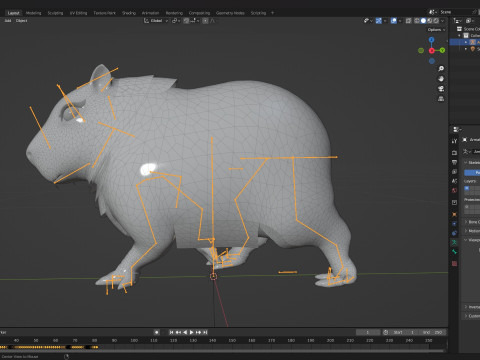
Task: Open the proportional editing falloff icon
Action: click(x=213, y=21)
